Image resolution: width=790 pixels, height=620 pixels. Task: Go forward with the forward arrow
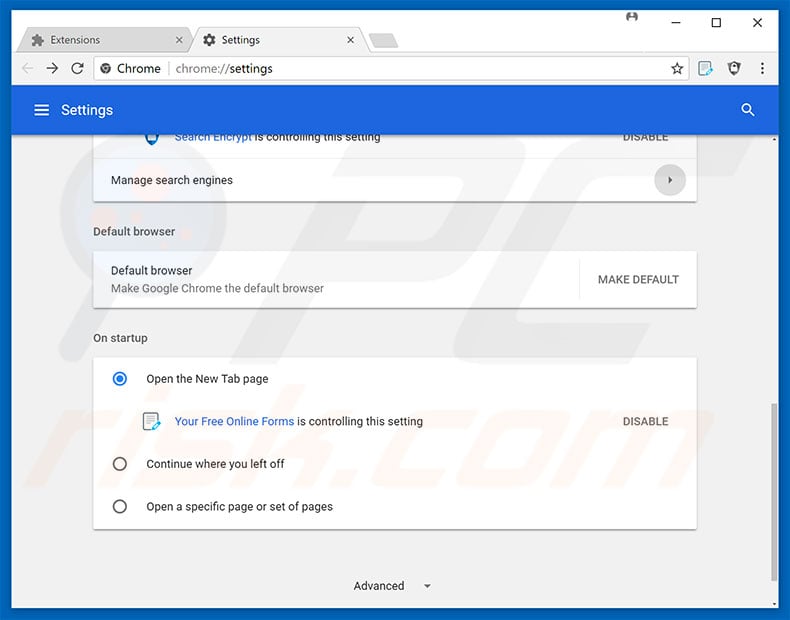click(x=52, y=68)
